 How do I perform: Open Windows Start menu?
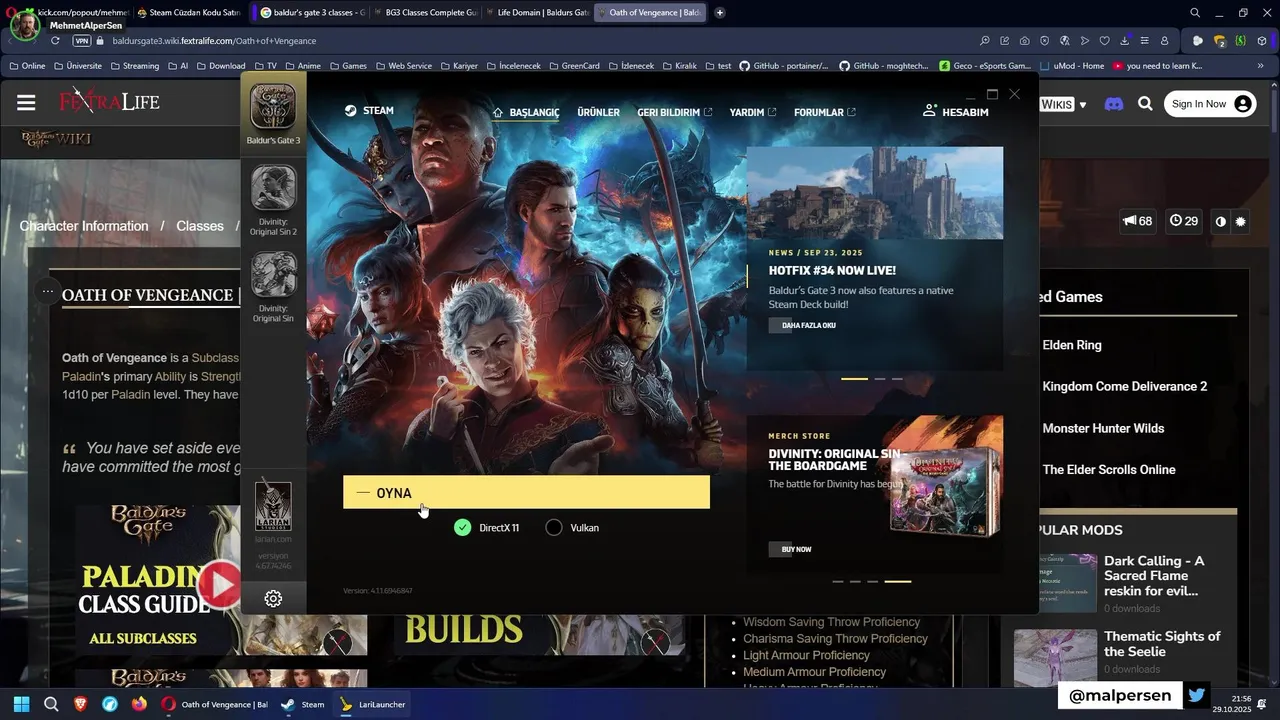tap(21, 704)
